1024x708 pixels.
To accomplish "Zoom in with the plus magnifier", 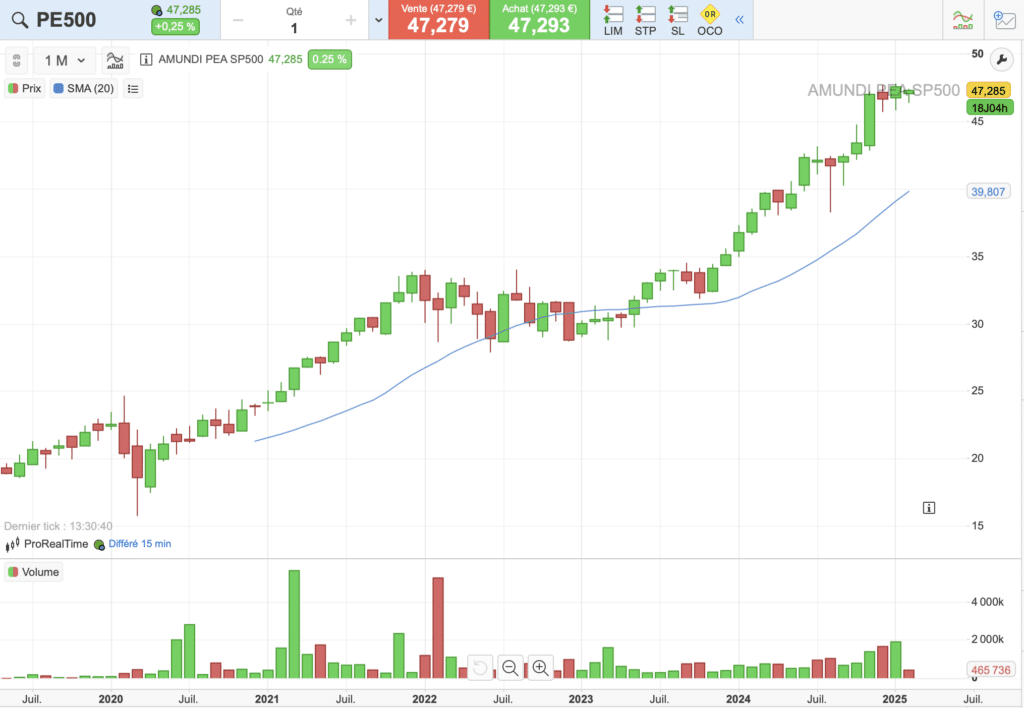I will click(541, 668).
